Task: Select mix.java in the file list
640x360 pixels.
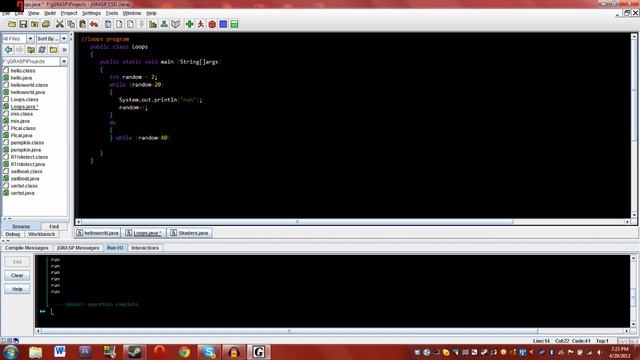Action: [x=20, y=121]
